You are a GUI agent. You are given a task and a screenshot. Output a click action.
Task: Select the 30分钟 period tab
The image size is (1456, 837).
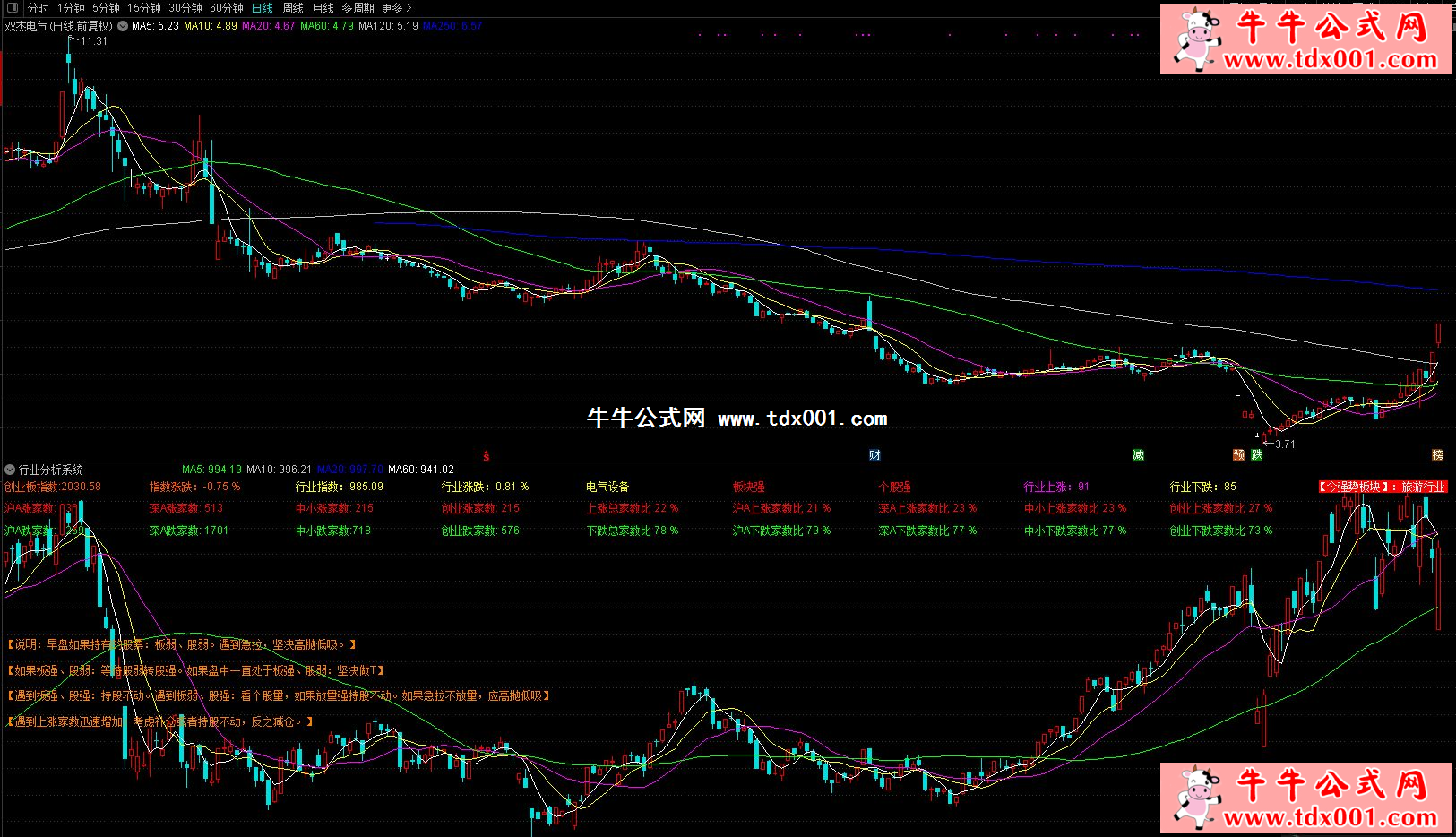click(185, 8)
